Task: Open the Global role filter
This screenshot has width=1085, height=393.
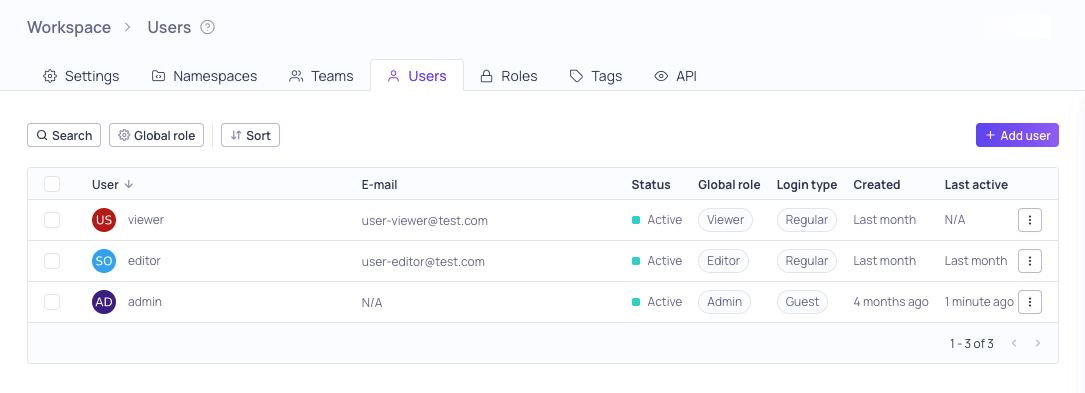Action: pos(156,135)
